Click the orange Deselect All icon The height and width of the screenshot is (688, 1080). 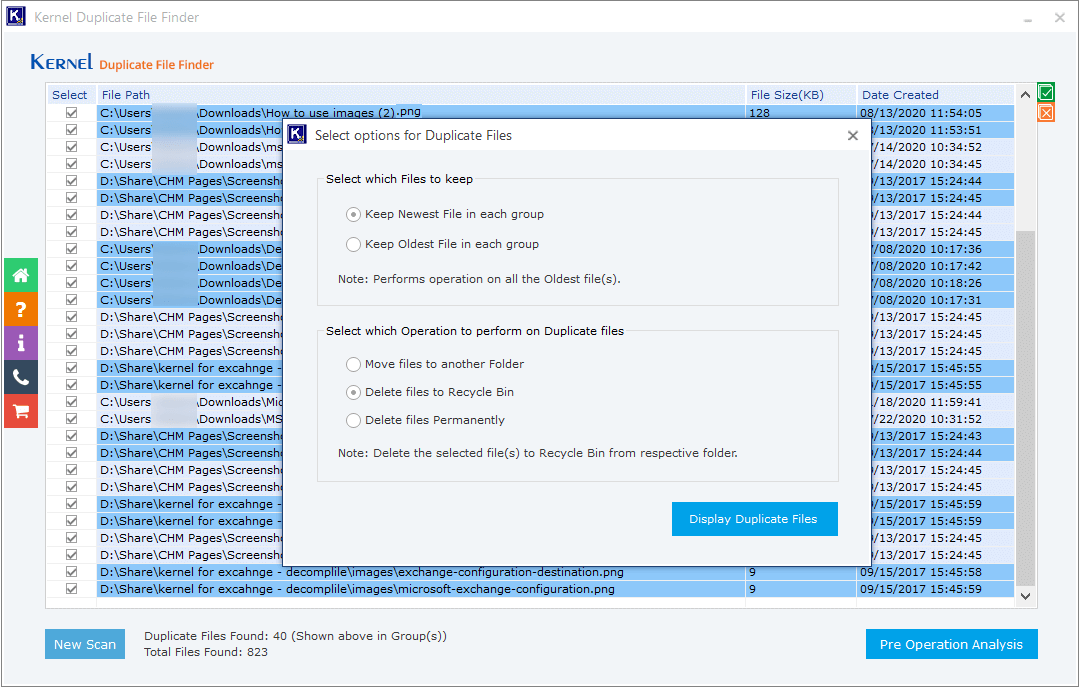1046,113
